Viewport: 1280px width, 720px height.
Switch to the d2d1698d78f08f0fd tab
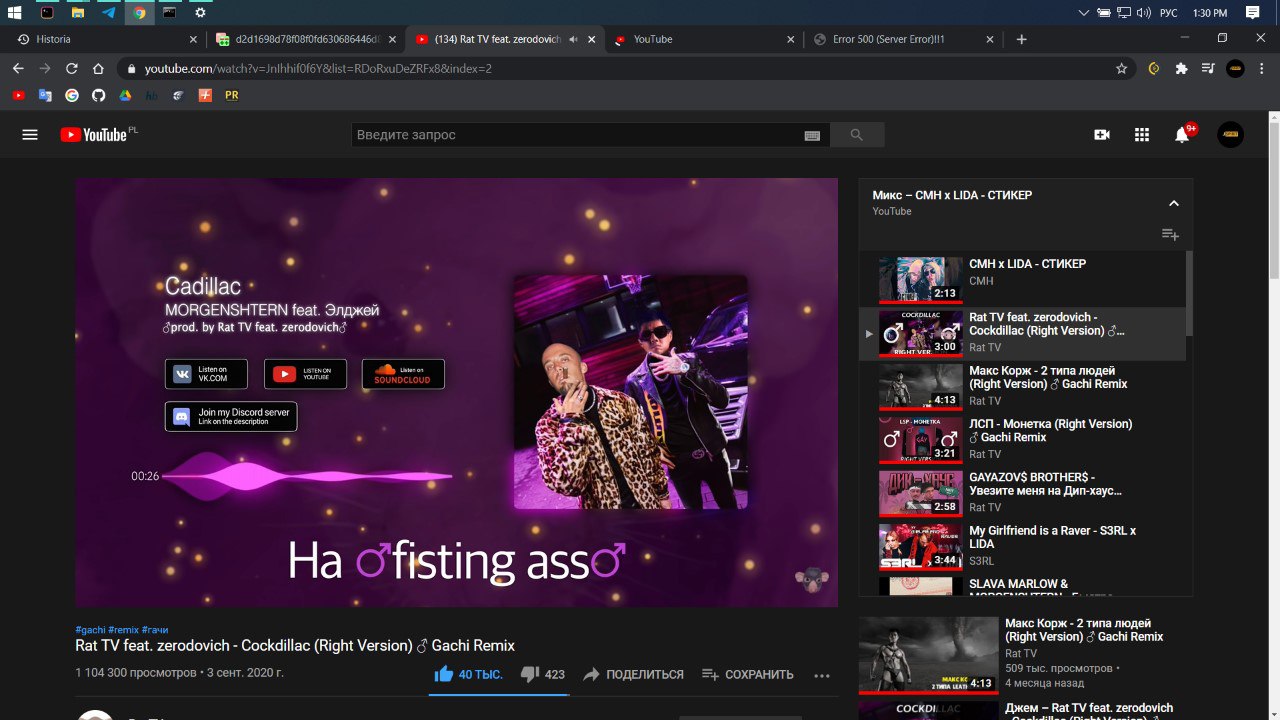pyautogui.click(x=305, y=39)
